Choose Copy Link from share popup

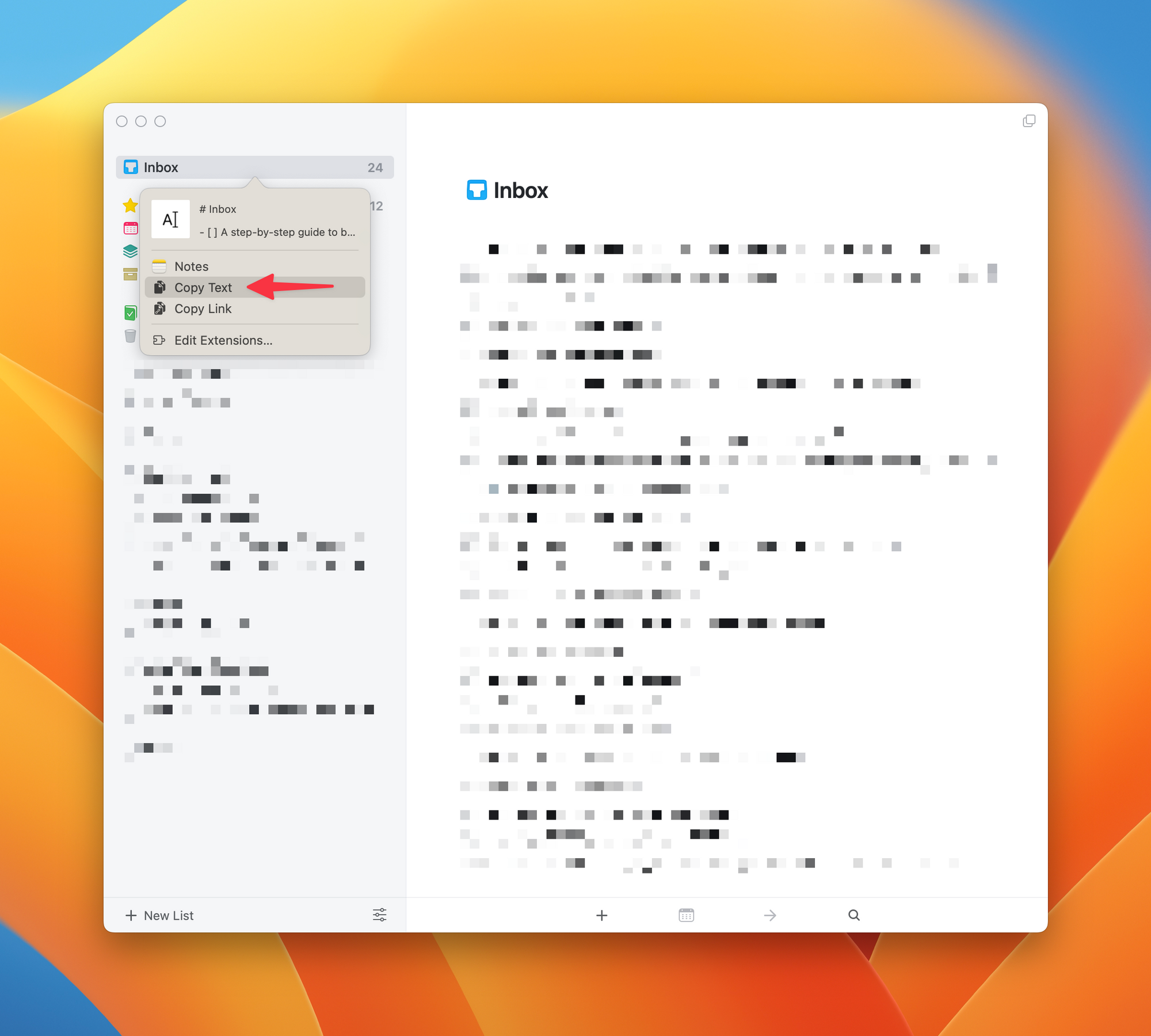pyautogui.click(x=203, y=309)
